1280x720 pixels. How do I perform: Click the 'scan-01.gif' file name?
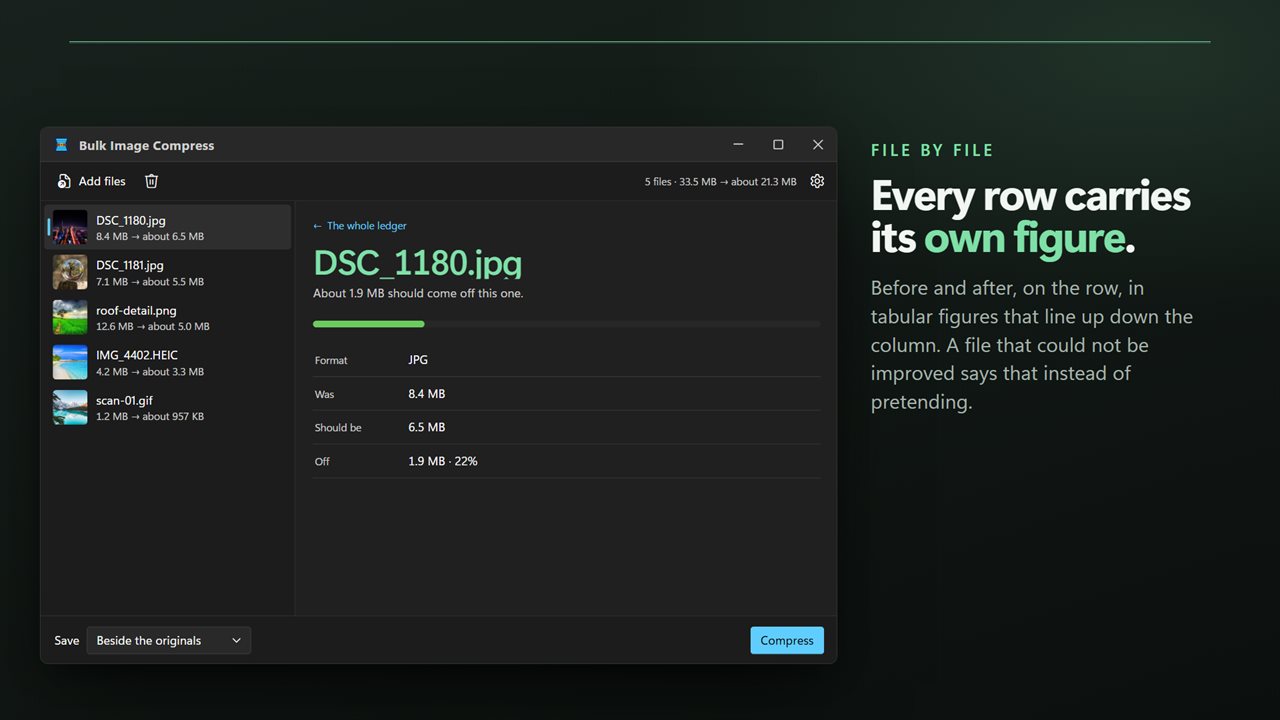pos(125,400)
